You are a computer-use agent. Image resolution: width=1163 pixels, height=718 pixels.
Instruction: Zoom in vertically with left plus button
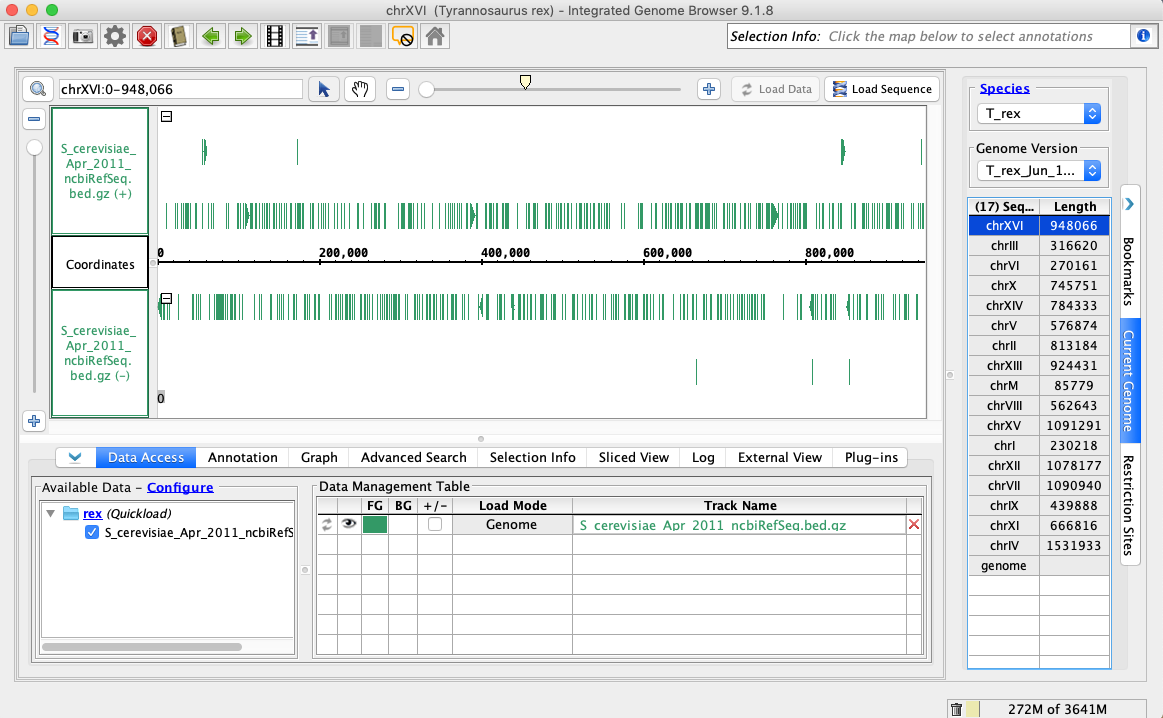click(x=34, y=421)
